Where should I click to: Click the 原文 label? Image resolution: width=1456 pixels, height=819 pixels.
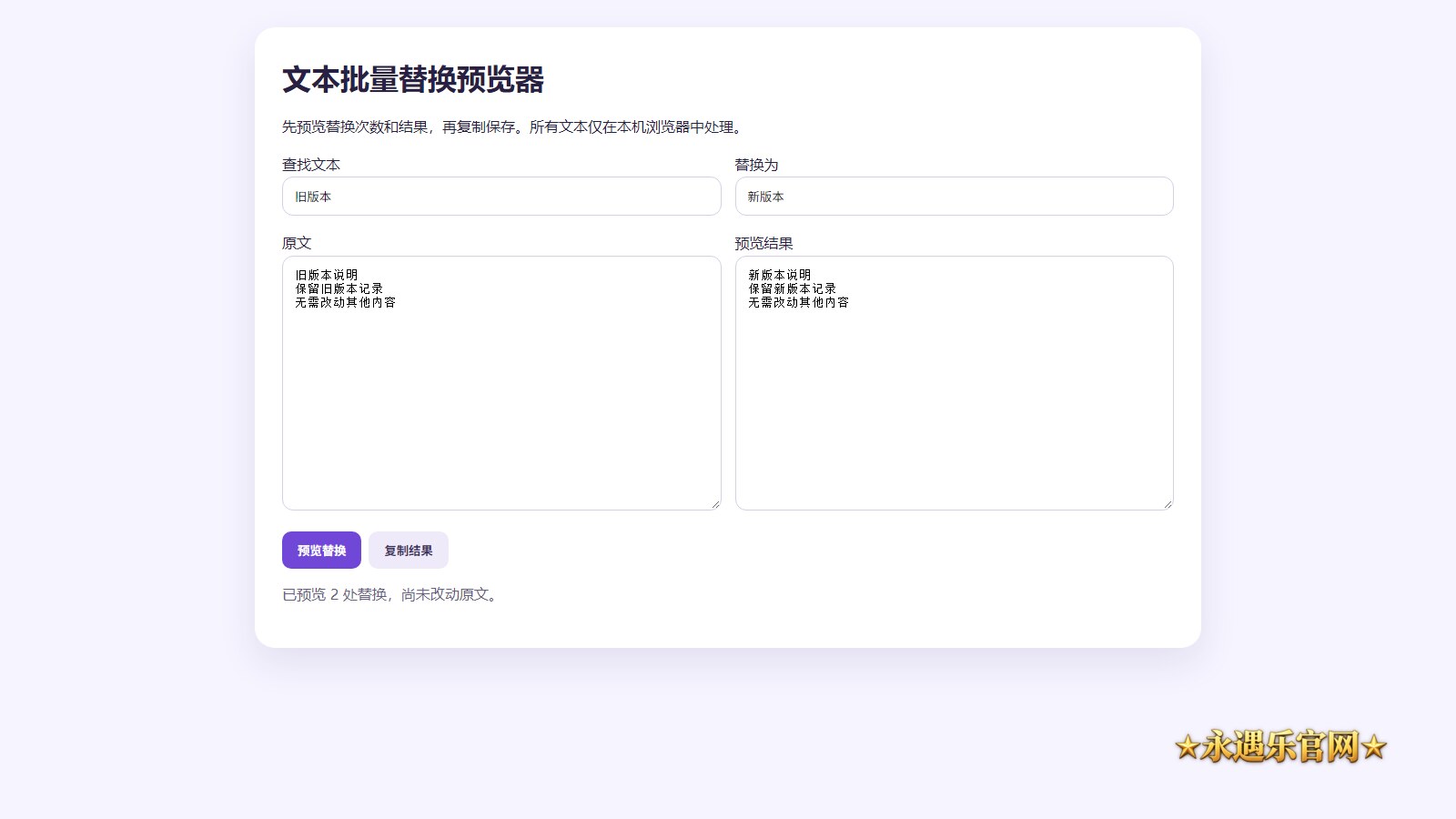297,243
